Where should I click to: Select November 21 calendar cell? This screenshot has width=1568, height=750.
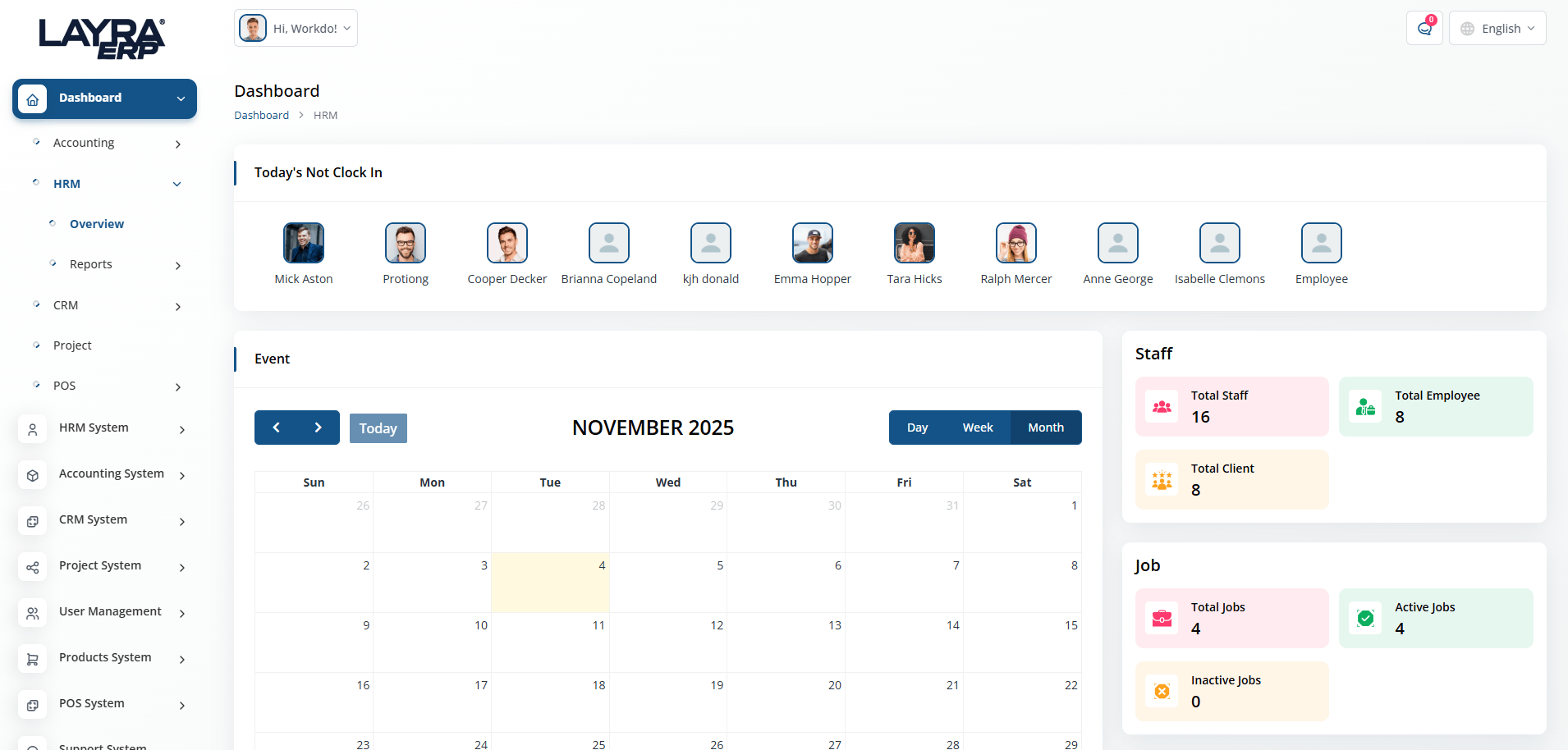click(x=904, y=702)
